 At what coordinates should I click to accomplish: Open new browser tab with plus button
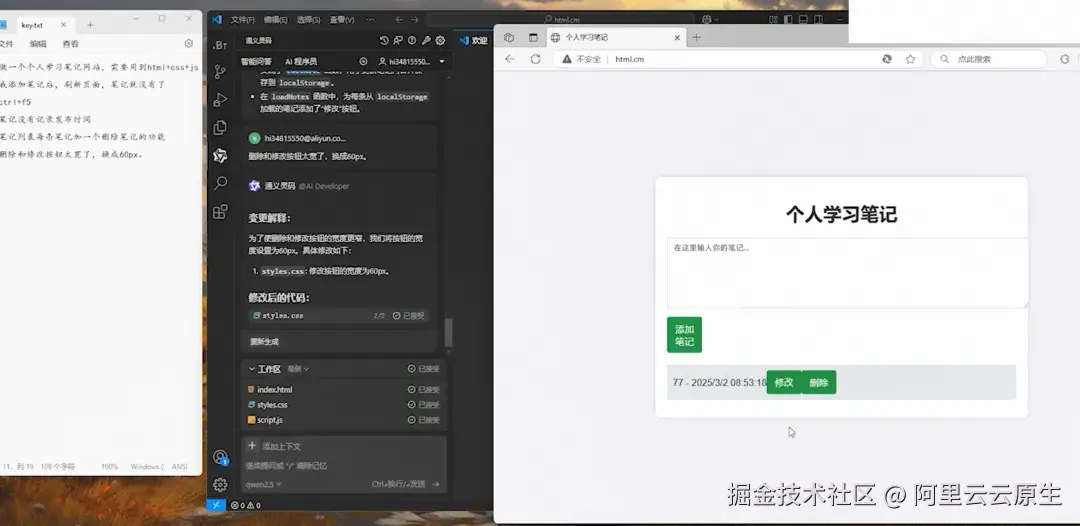pos(696,38)
